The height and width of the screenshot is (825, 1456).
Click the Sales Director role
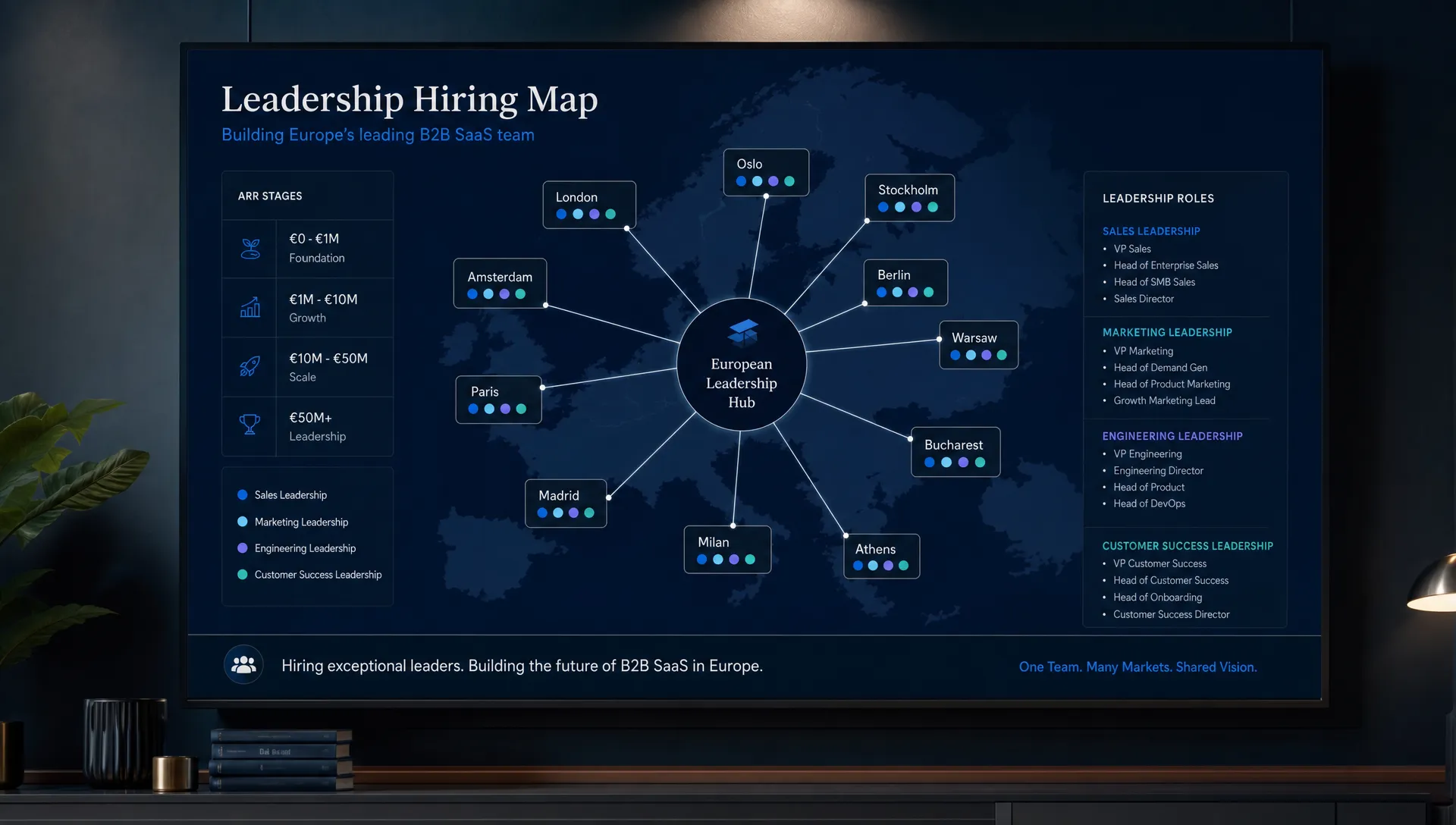[x=1144, y=299]
